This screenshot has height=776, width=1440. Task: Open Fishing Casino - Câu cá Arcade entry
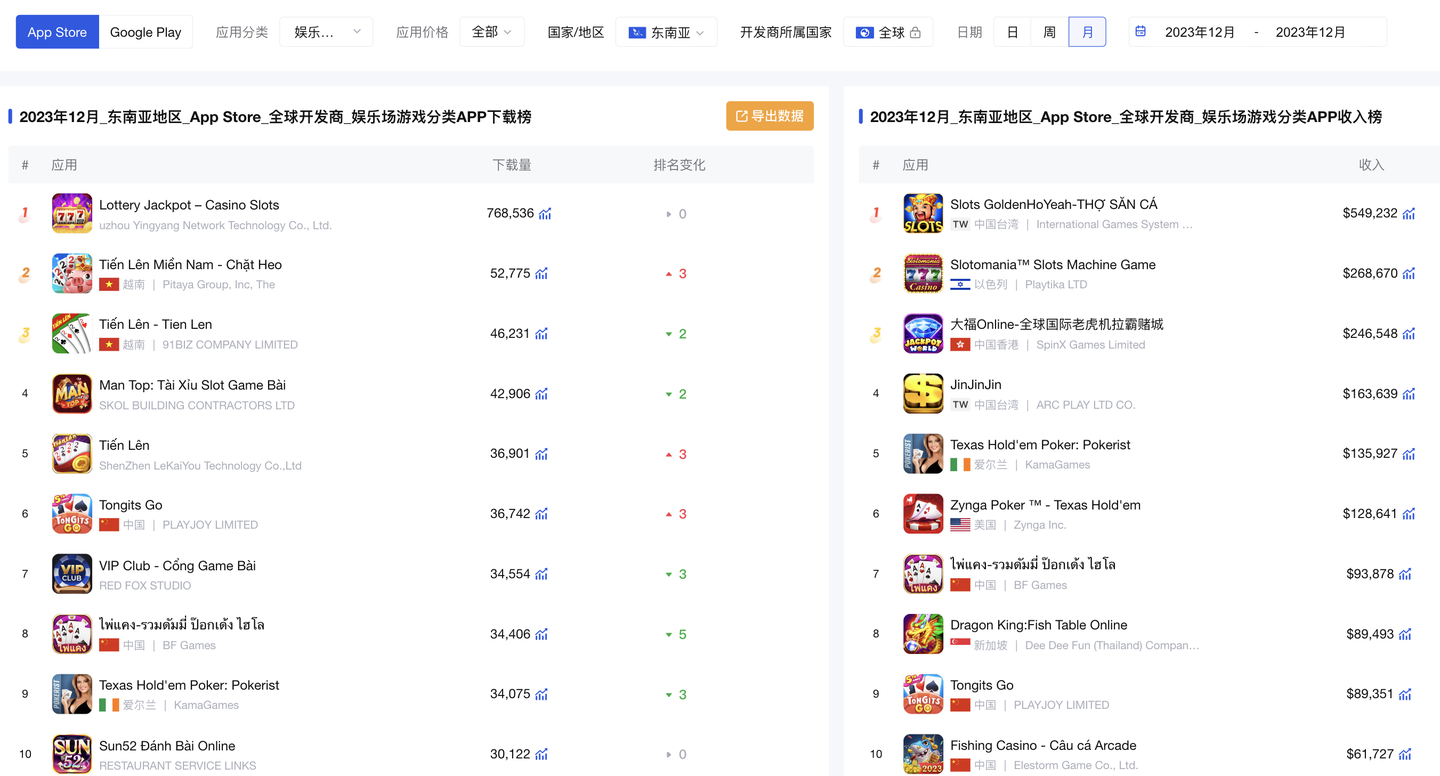pyautogui.click(x=1043, y=745)
